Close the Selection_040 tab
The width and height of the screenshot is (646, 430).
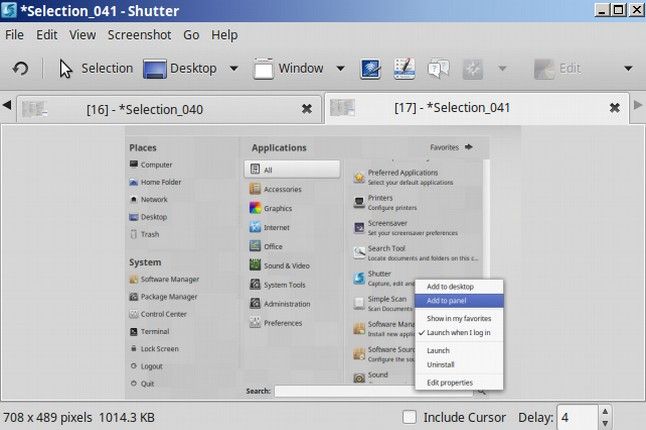point(307,109)
